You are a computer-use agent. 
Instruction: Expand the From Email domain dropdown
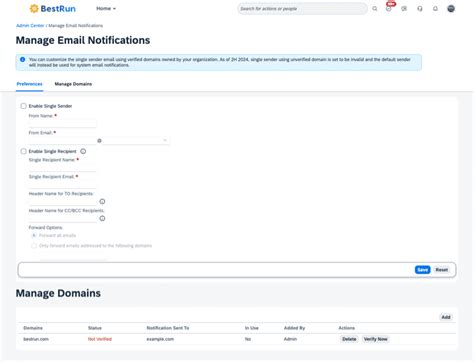[x=136, y=141]
